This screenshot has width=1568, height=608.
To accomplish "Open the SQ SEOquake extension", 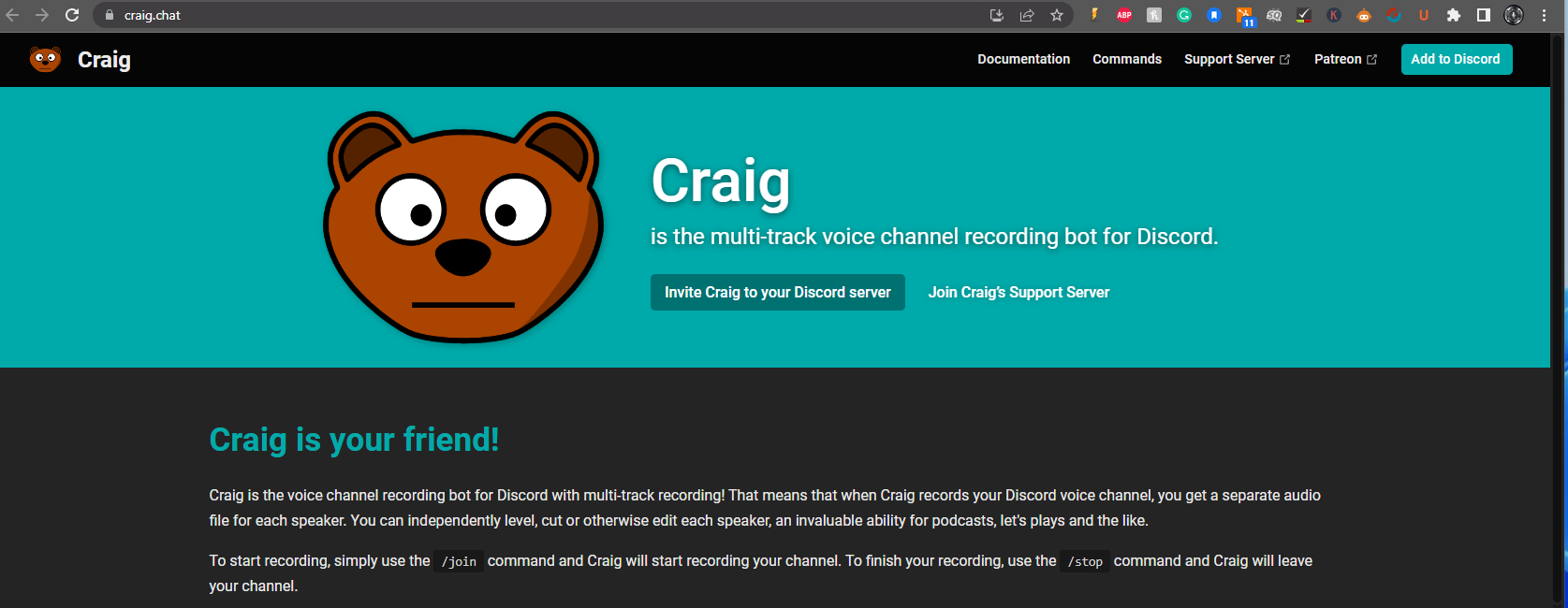I will pos(1274,15).
